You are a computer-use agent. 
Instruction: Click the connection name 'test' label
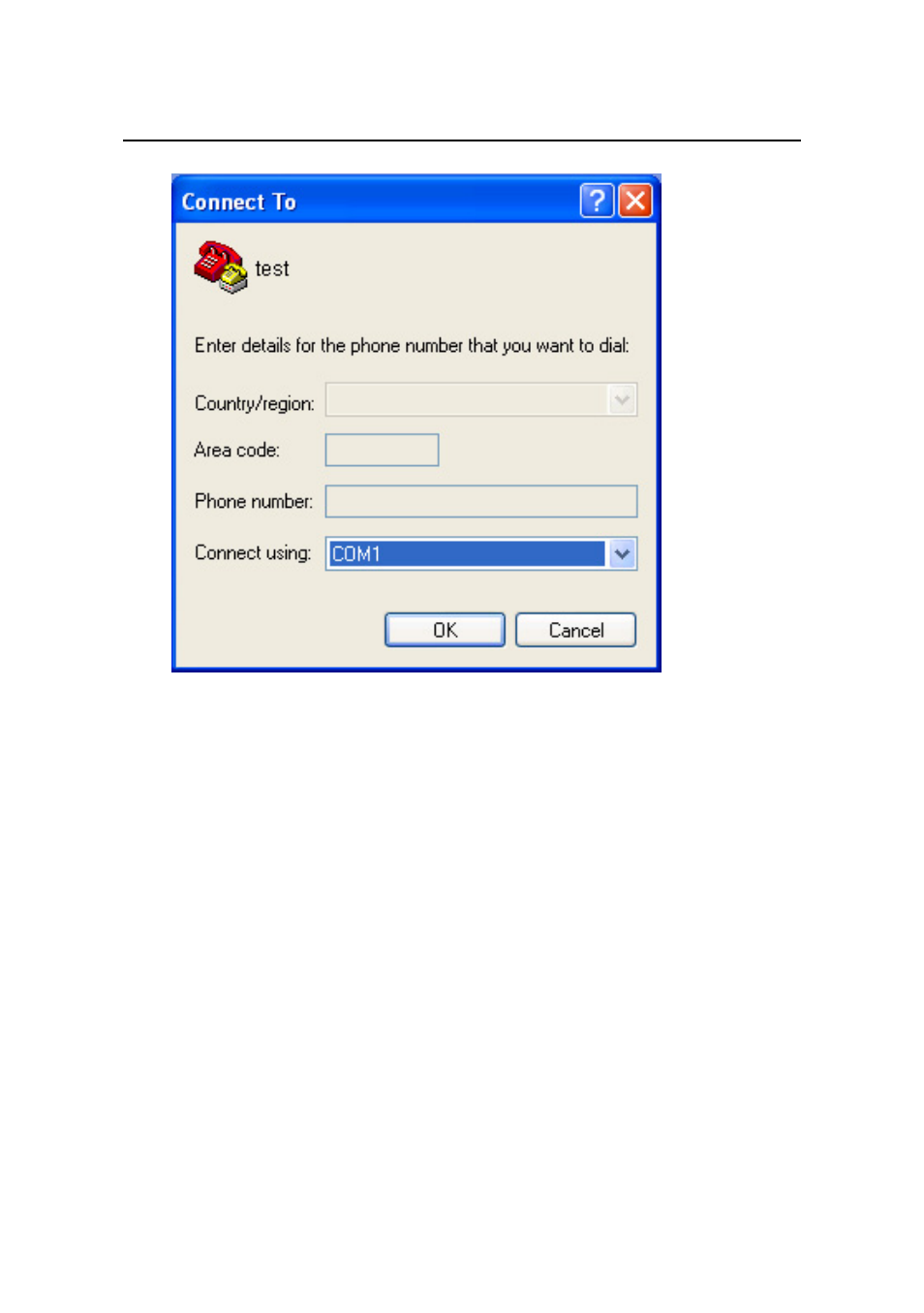point(272,268)
